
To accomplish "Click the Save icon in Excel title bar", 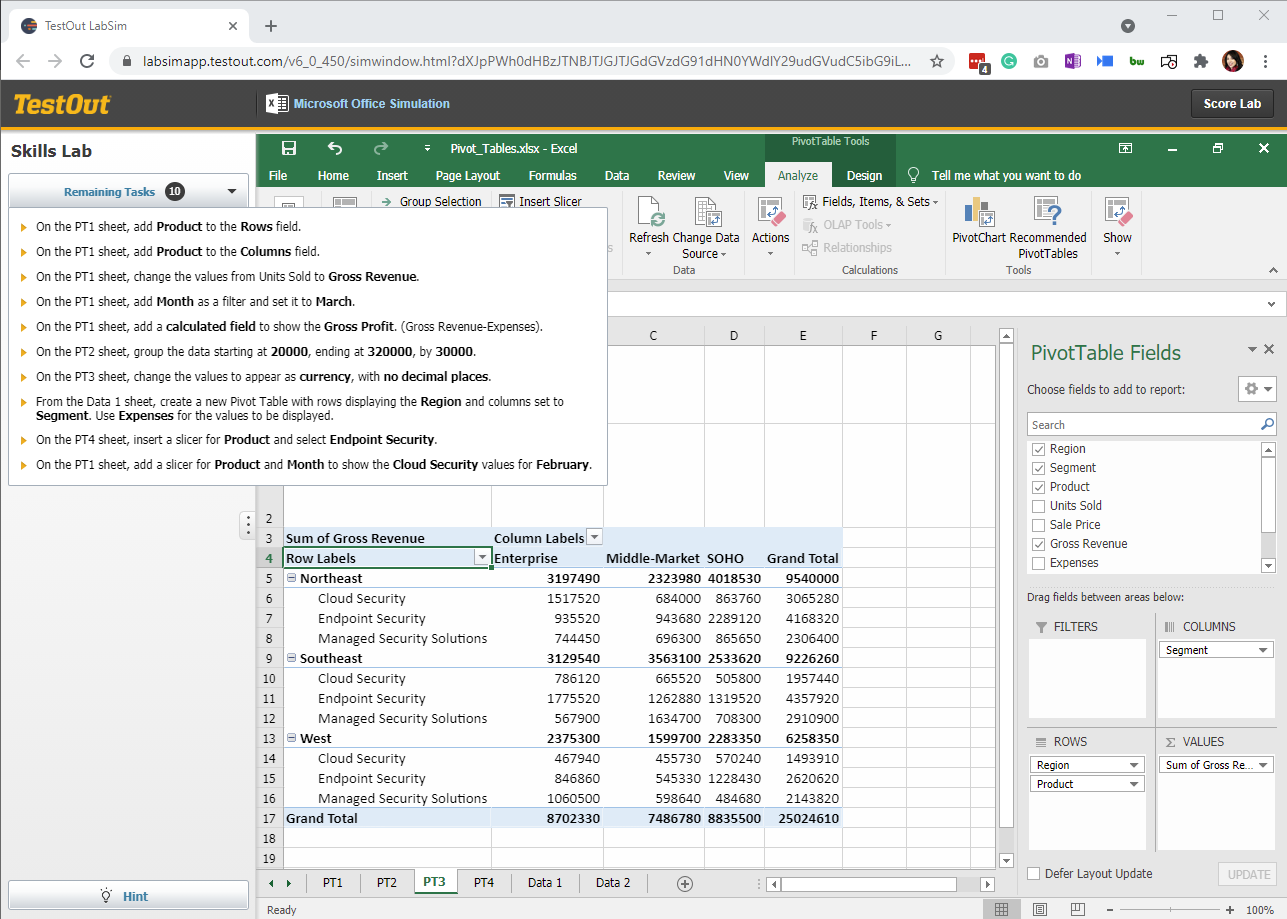I will [289, 148].
